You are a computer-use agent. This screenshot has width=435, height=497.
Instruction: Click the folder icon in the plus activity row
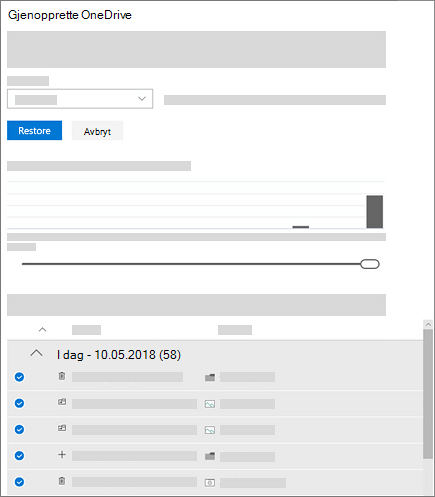coord(210,456)
